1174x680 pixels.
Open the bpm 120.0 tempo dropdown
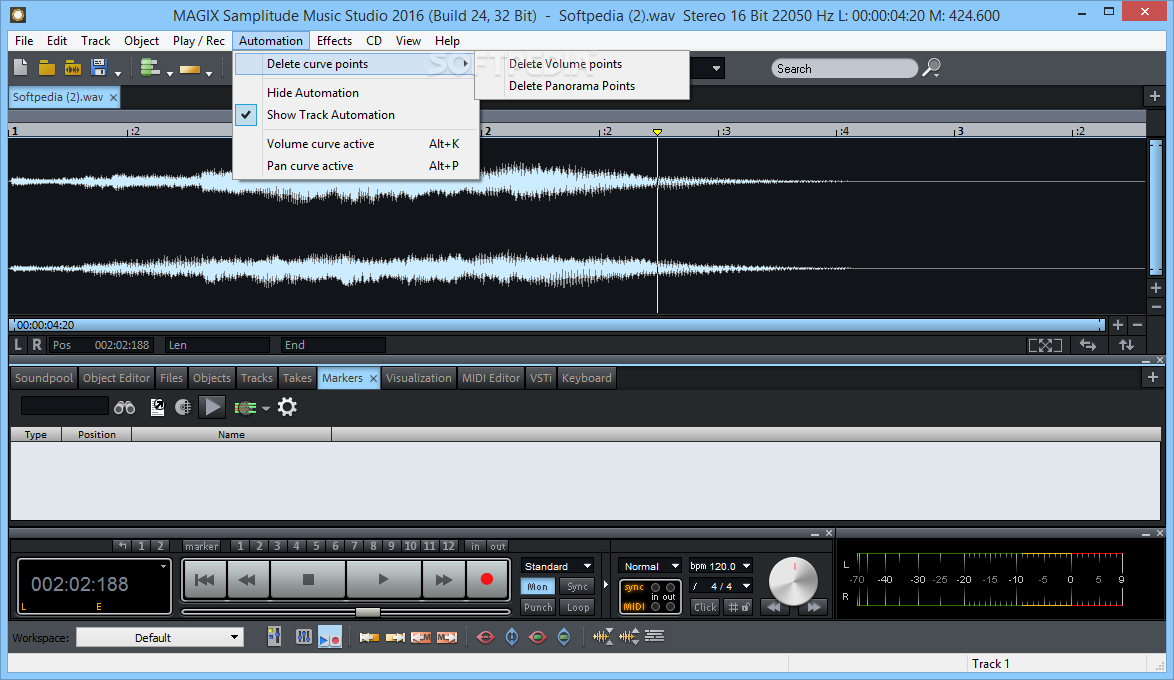(720, 566)
